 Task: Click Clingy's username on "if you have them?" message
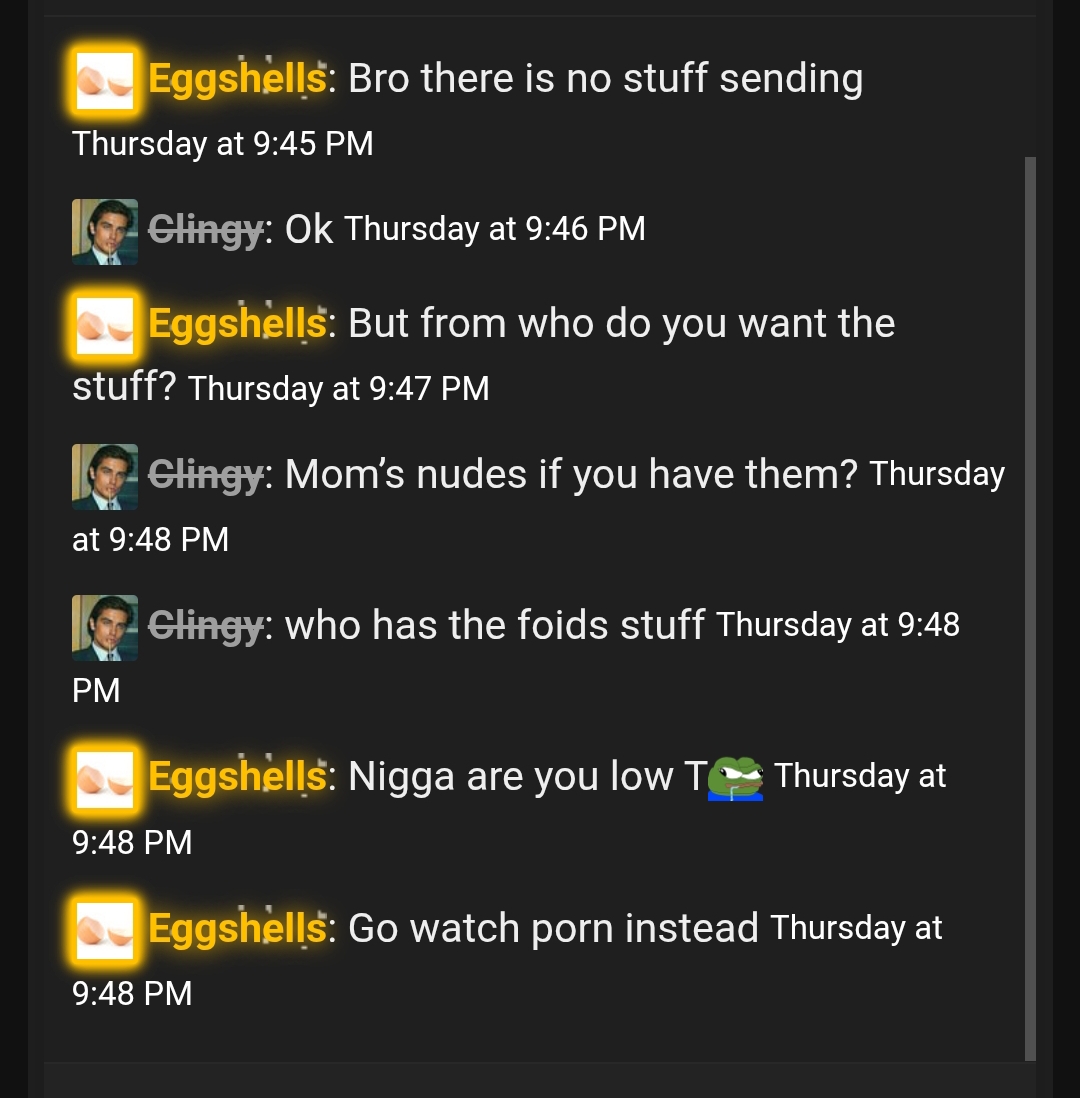point(206,476)
